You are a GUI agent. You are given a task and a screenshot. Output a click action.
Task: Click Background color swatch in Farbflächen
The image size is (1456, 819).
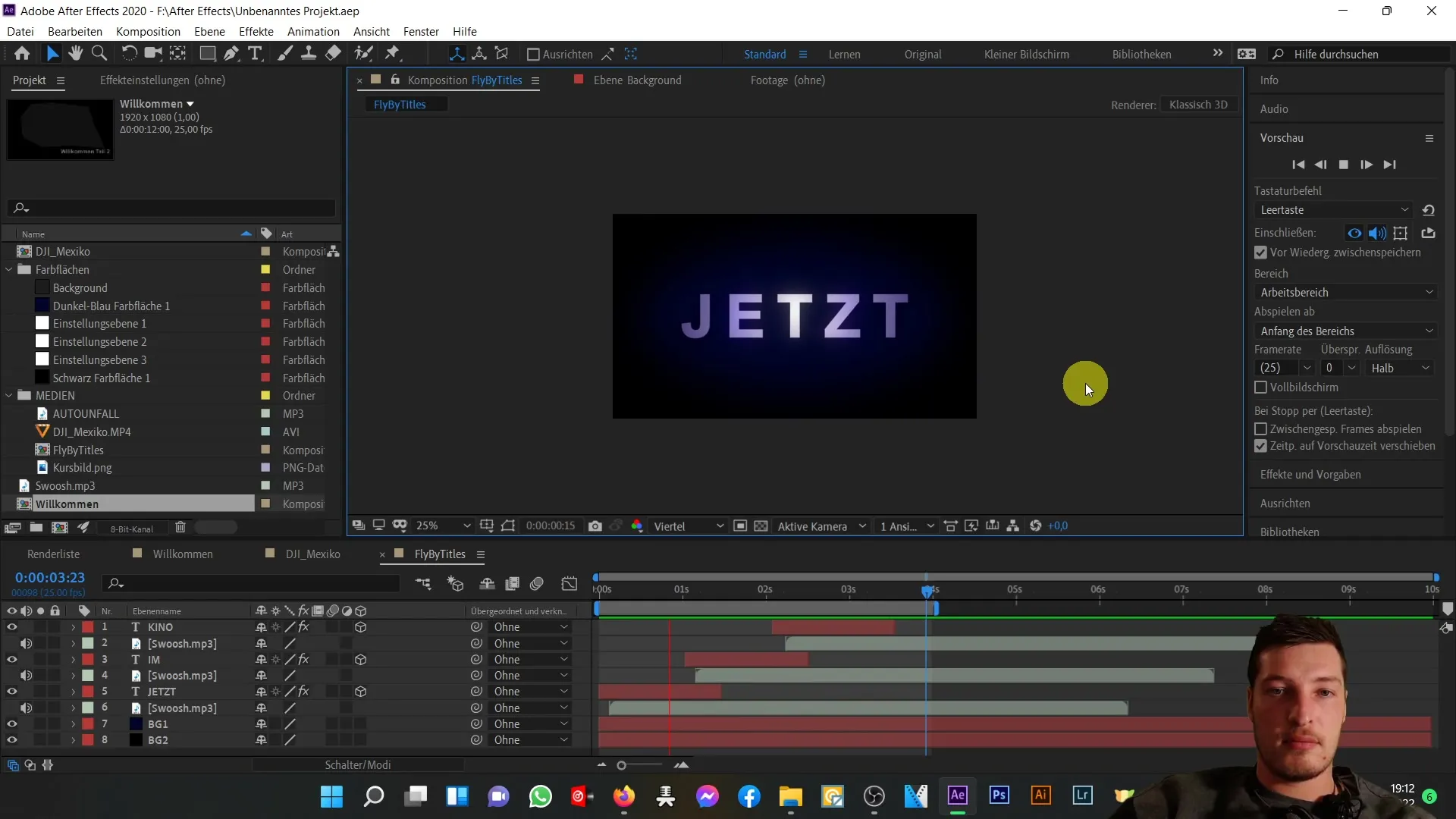tap(42, 288)
